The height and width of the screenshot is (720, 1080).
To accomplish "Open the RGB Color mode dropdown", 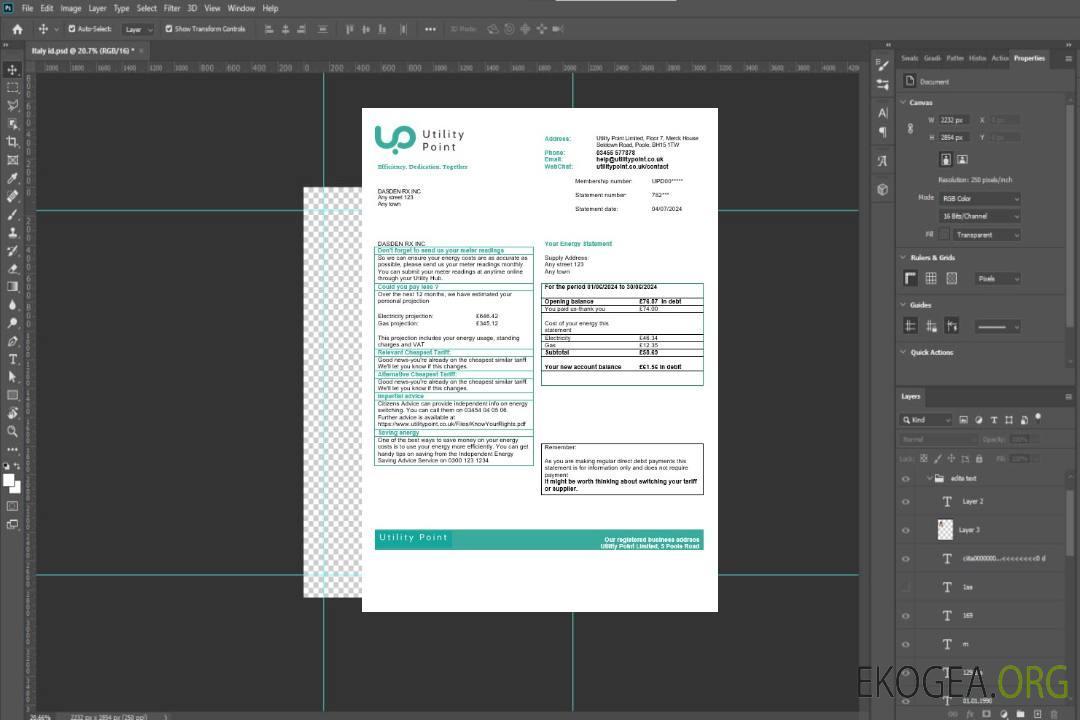I will coord(979,198).
